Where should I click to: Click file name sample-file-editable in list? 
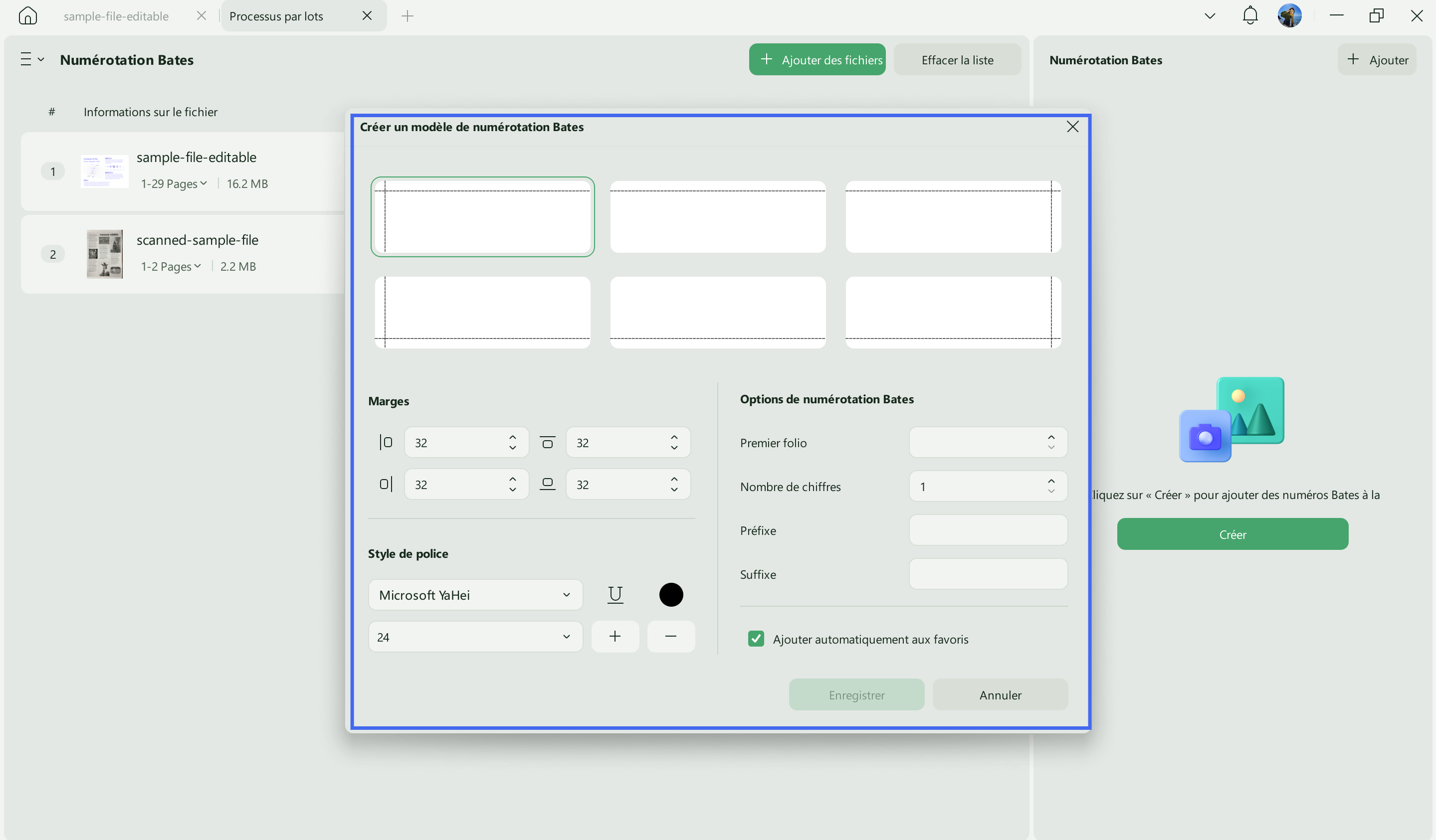coord(196,157)
